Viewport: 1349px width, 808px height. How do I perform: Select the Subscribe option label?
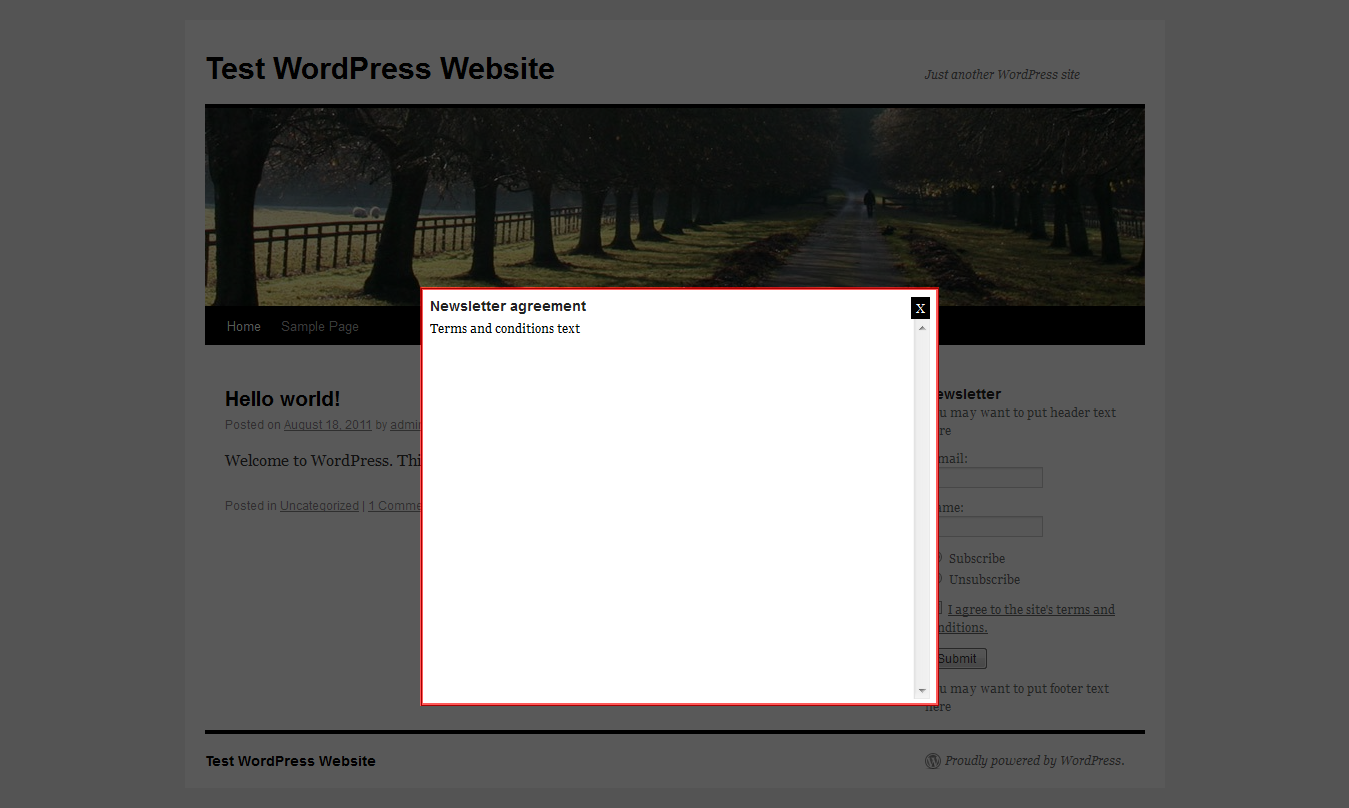pos(977,559)
